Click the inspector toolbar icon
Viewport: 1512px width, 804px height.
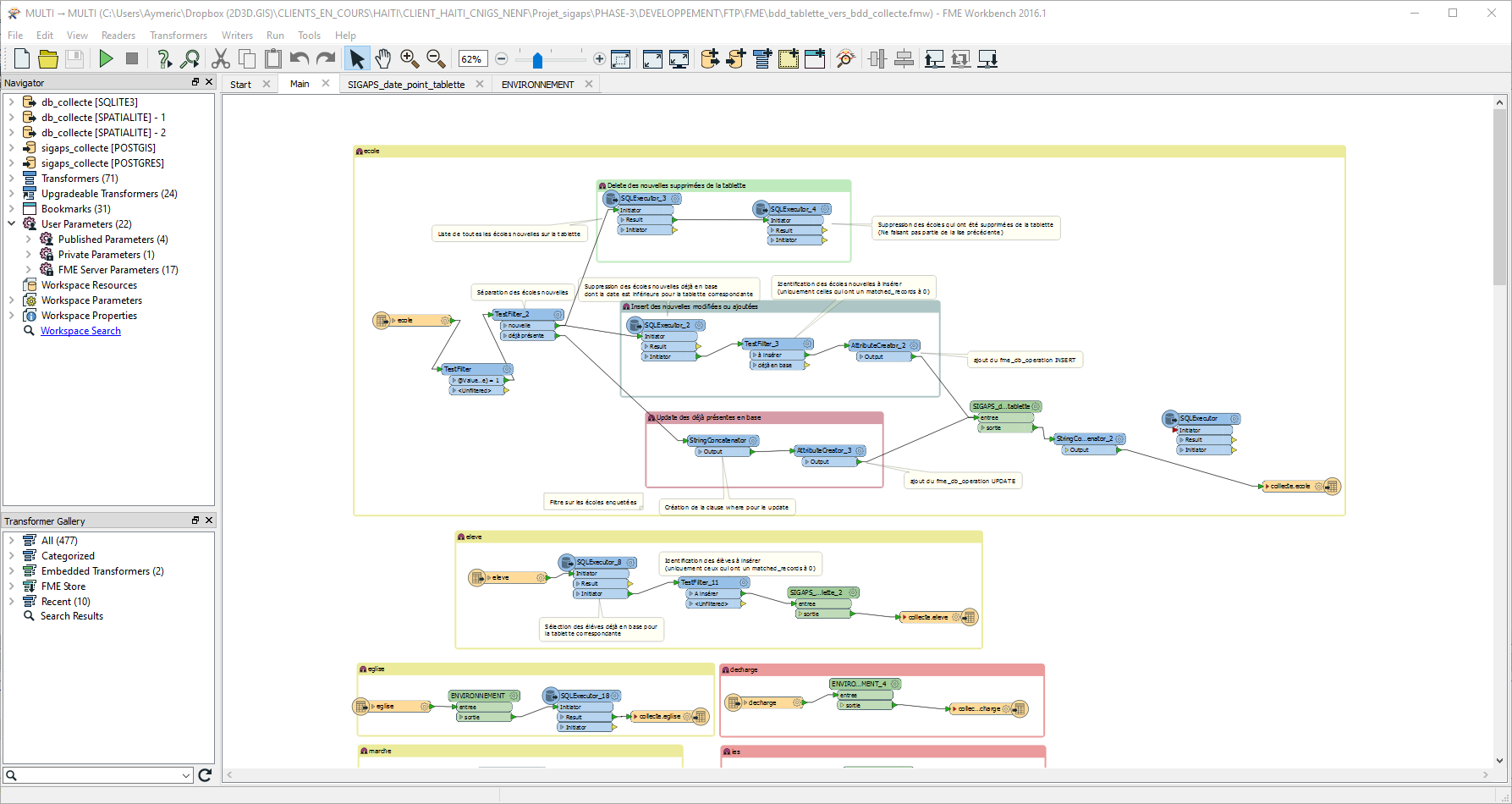pyautogui.click(x=845, y=58)
